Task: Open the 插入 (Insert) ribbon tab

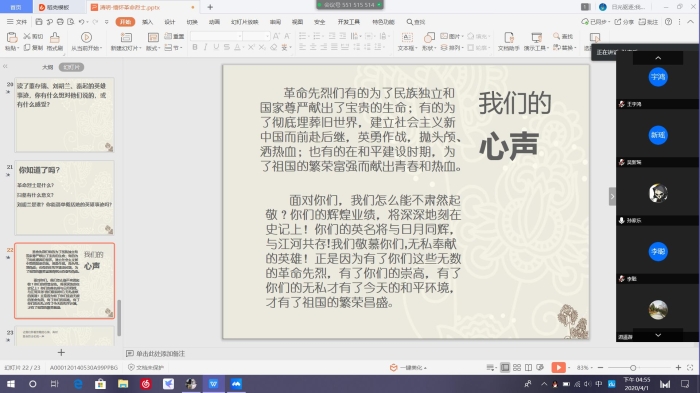Action: pyautogui.click(x=147, y=22)
